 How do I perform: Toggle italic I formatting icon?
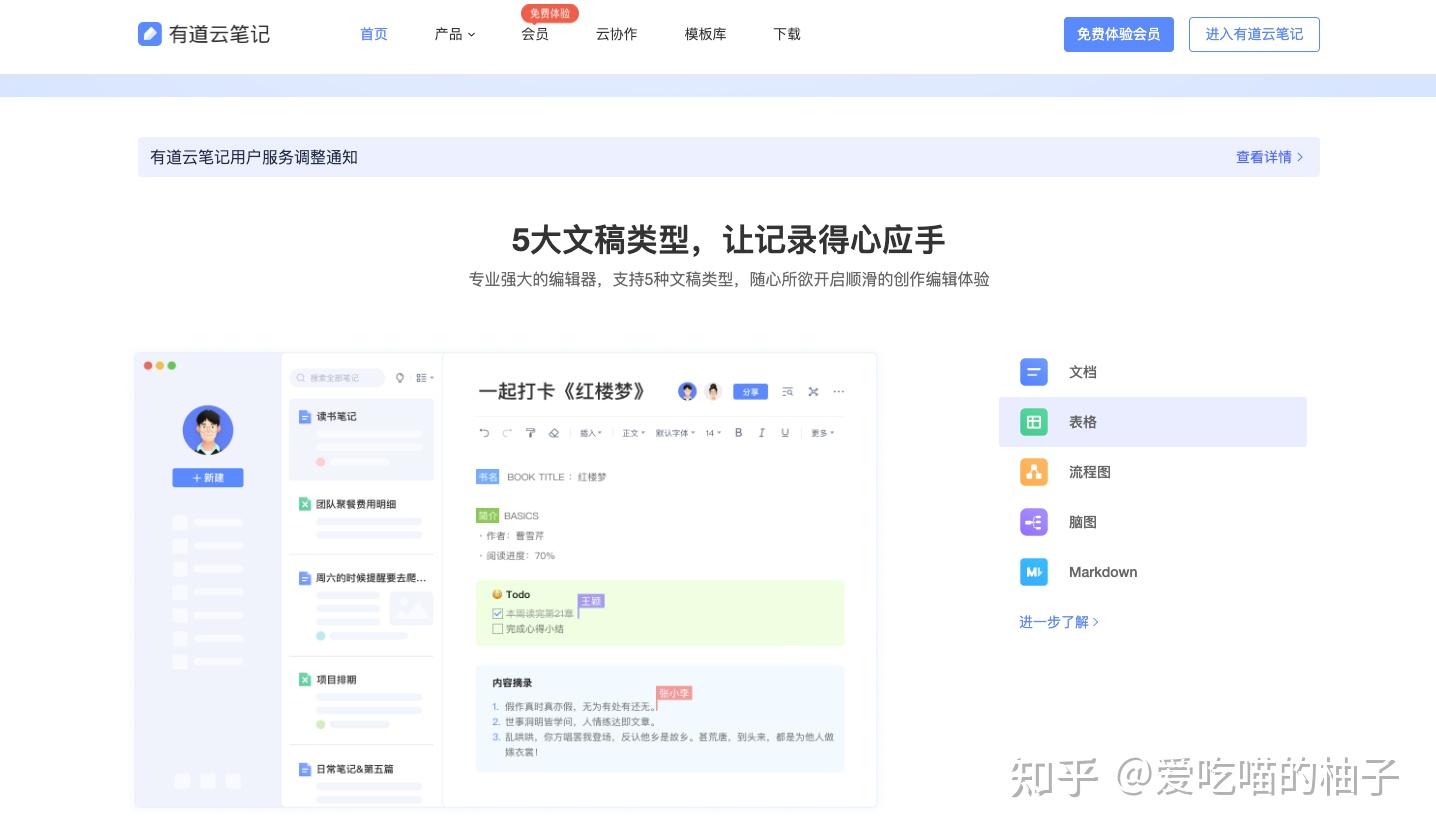tap(762, 433)
